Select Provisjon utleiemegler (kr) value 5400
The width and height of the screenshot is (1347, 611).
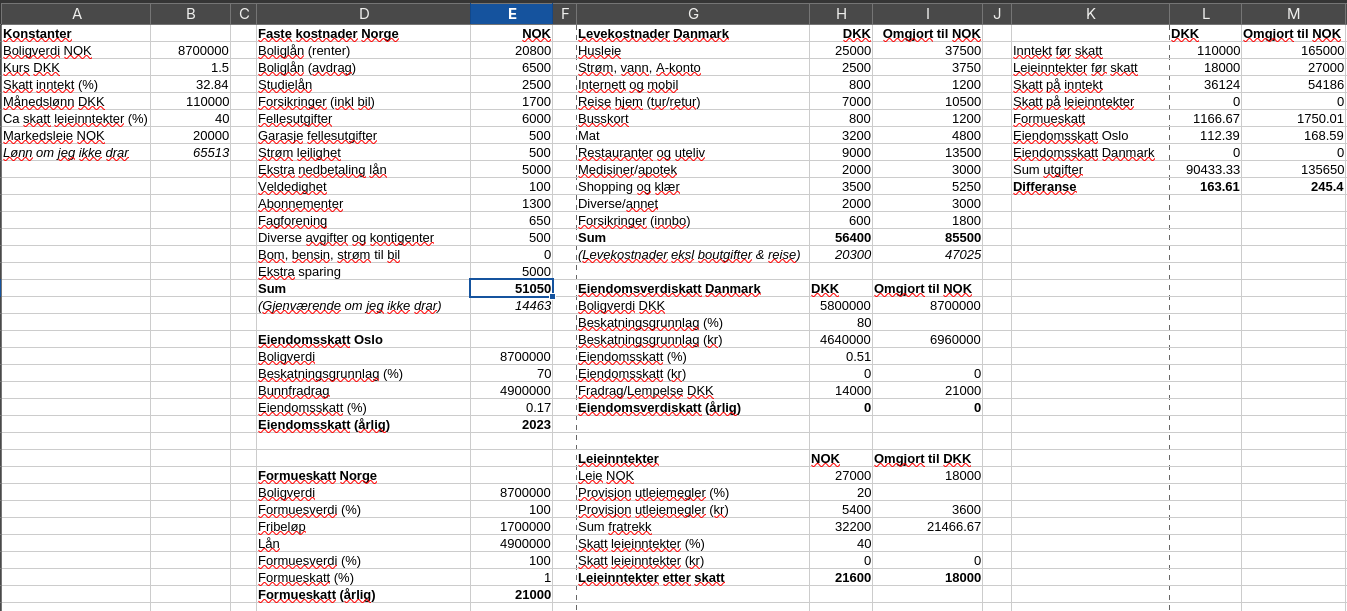click(x=841, y=509)
